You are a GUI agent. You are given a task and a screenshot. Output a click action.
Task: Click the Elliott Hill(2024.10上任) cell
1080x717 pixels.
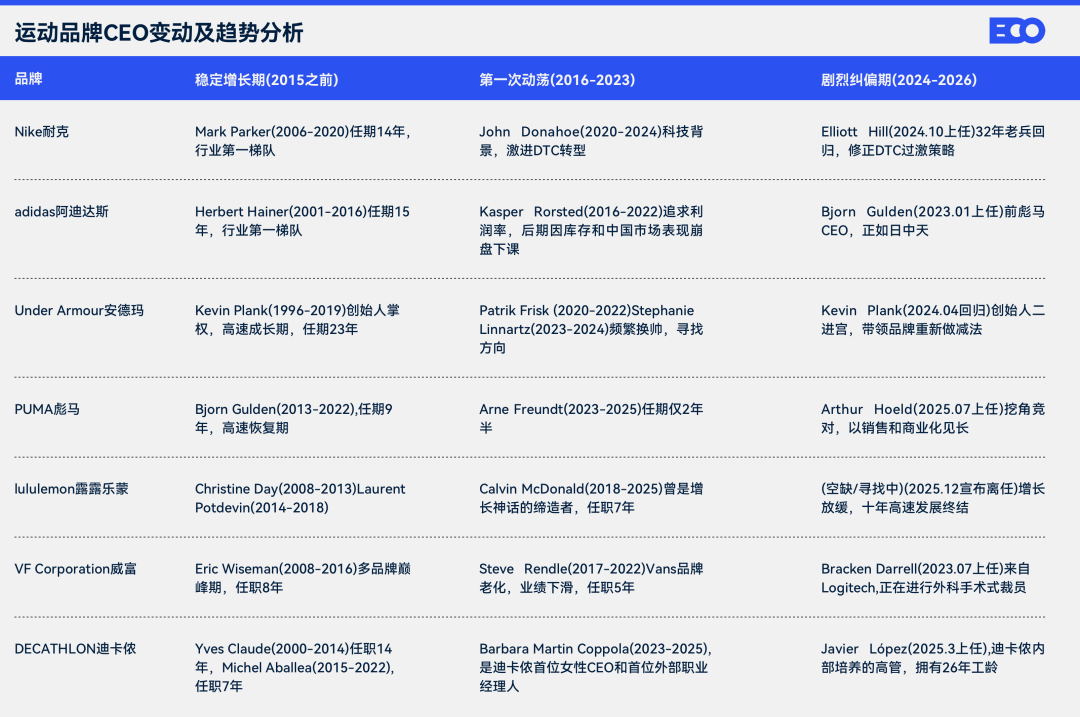[x=932, y=140]
